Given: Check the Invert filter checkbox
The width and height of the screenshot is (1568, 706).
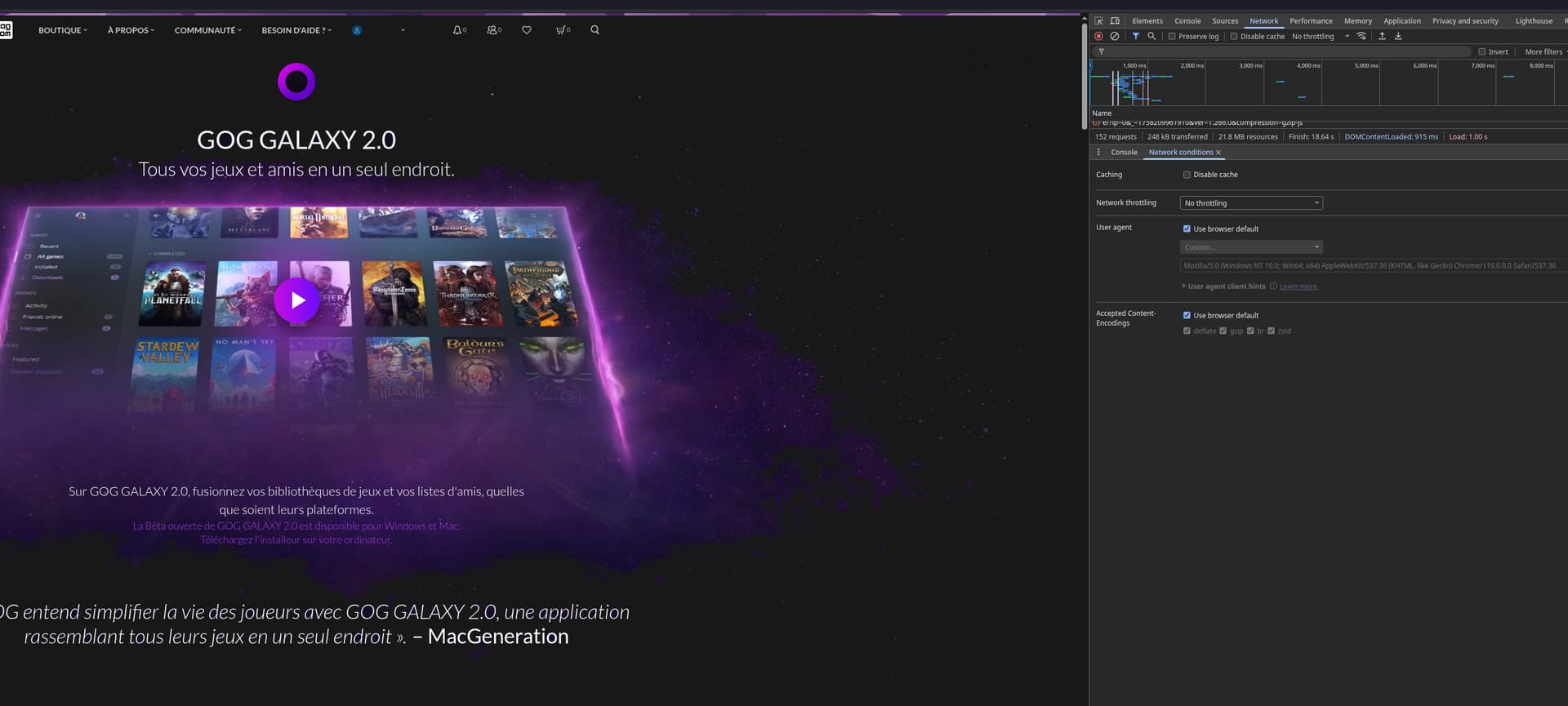Looking at the screenshot, I should pos(1482,52).
